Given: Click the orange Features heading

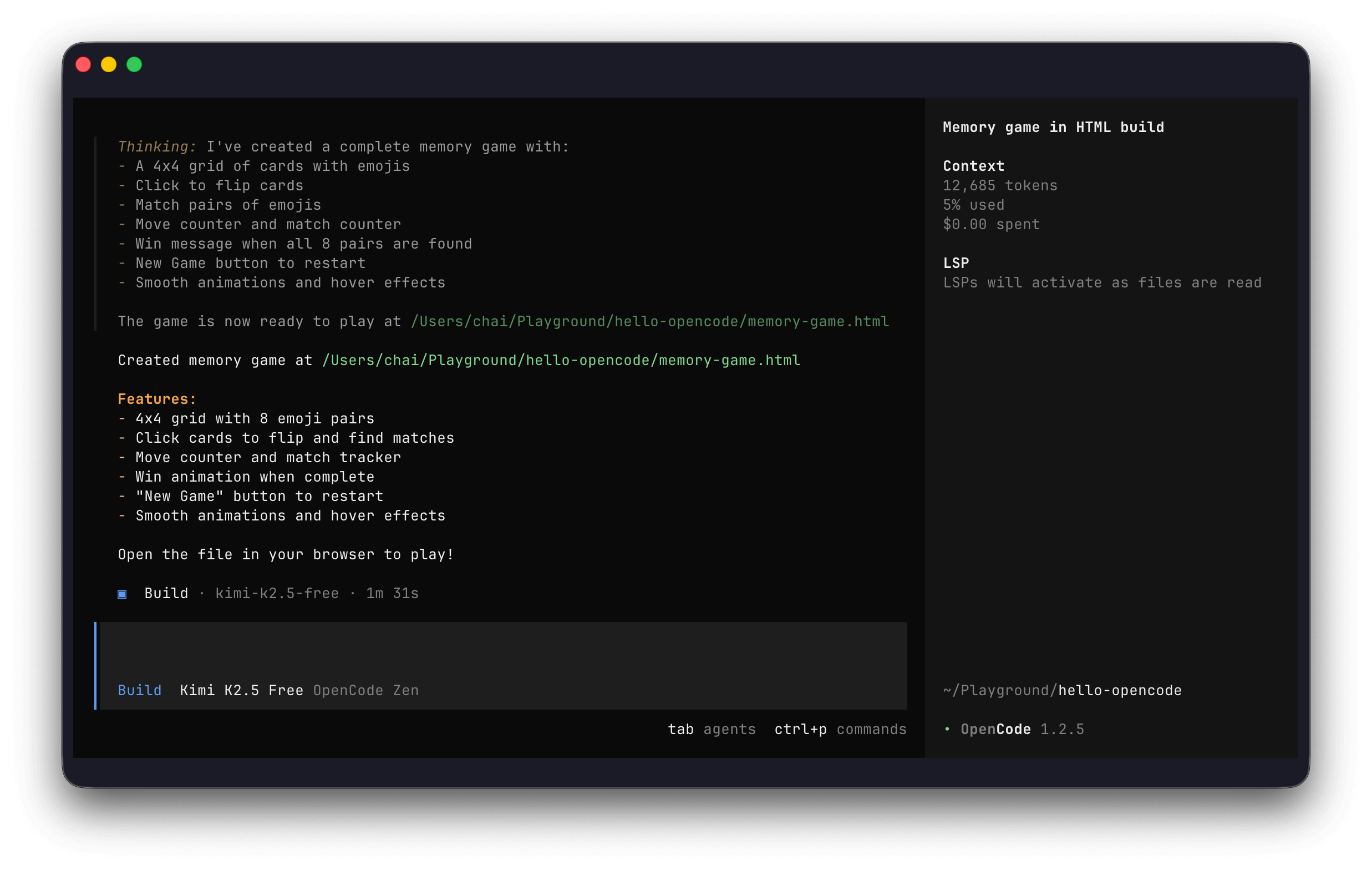Looking at the screenshot, I should pos(157,398).
